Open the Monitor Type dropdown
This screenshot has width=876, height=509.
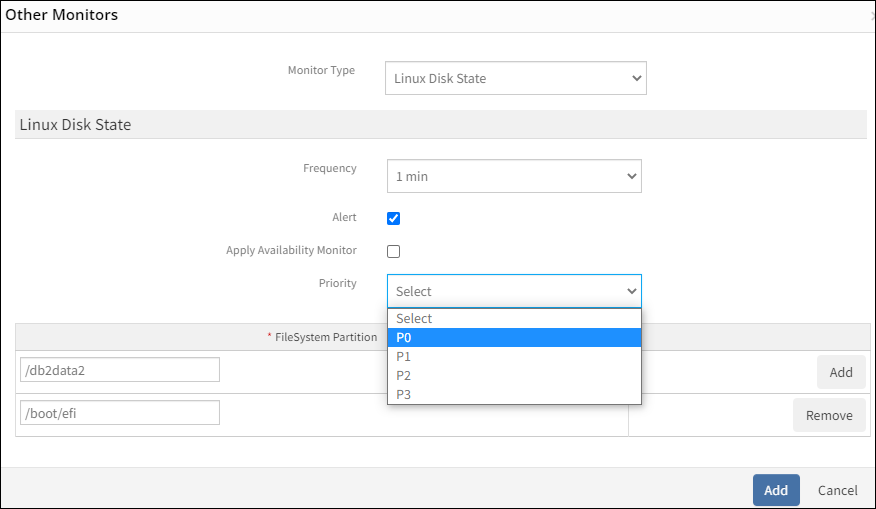pyautogui.click(x=516, y=78)
